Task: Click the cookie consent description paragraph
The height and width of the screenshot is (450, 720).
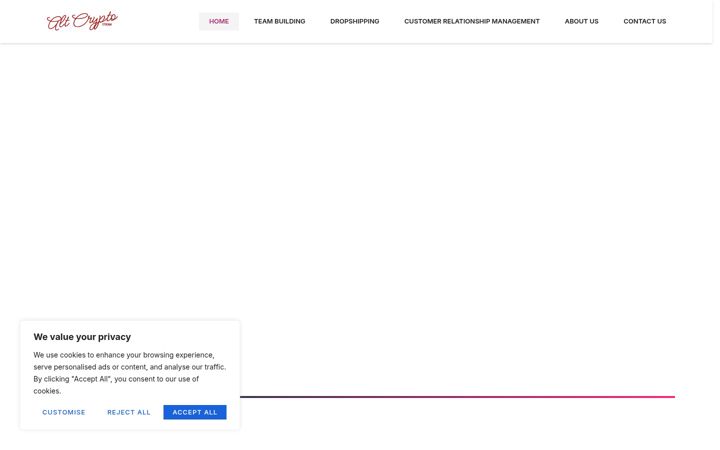Action: tap(129, 373)
